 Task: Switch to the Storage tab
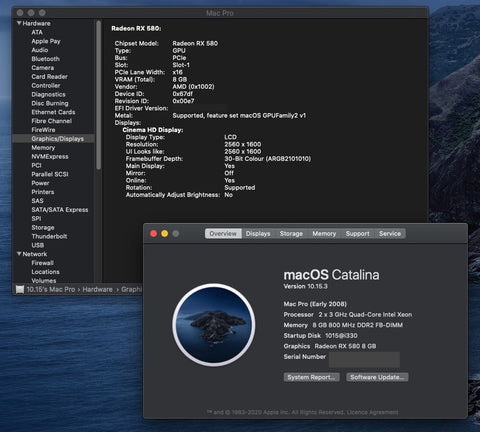tap(291, 234)
